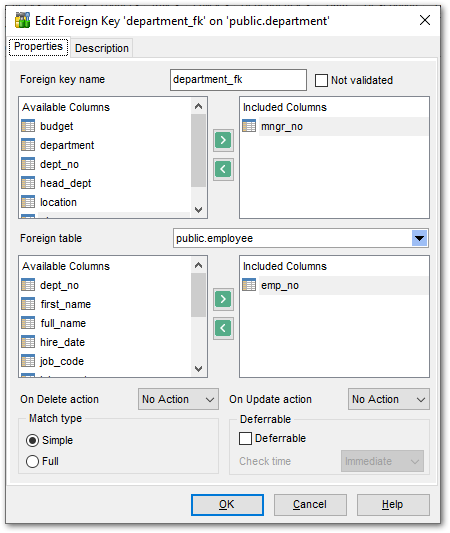Open Help for this dialog
This screenshot has height=533, width=450.
(393, 504)
